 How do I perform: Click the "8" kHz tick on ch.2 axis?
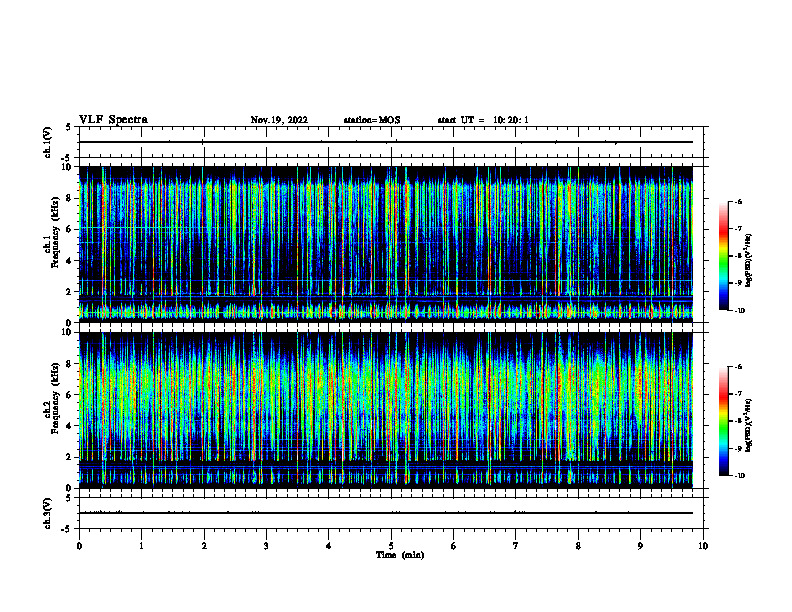[x=70, y=364]
